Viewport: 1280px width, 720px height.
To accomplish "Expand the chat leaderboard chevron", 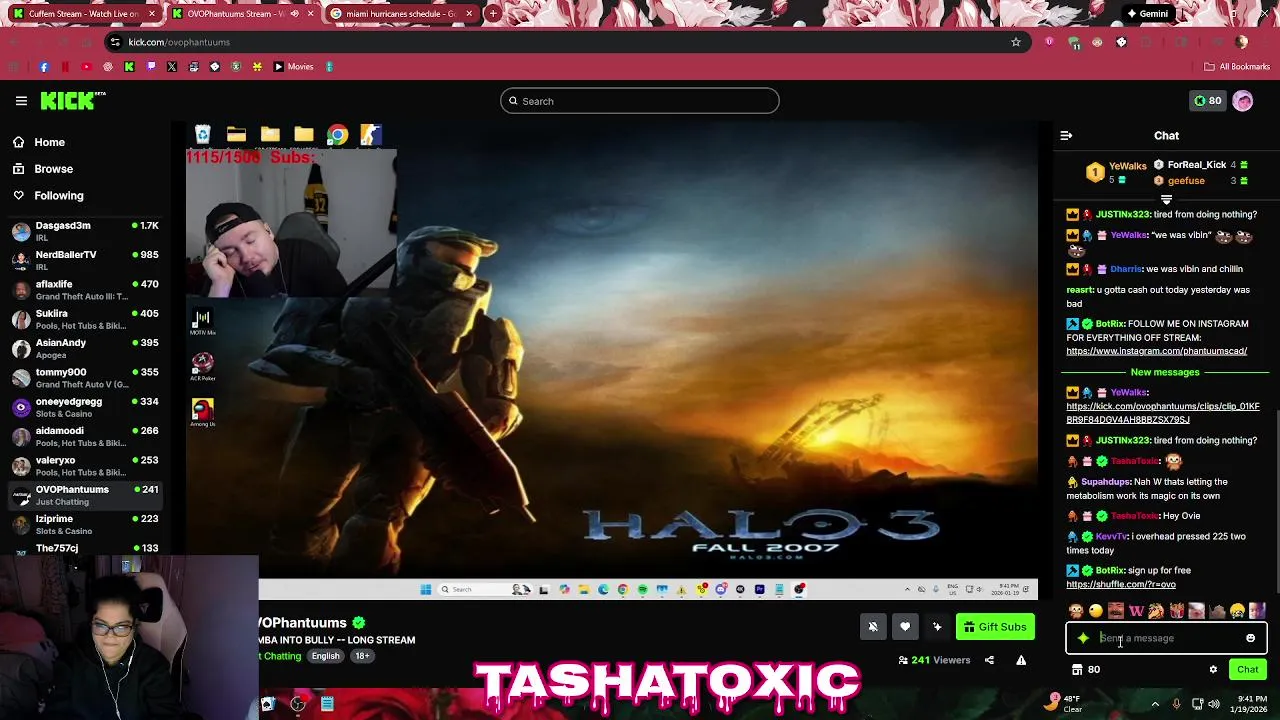I will (x=1166, y=200).
